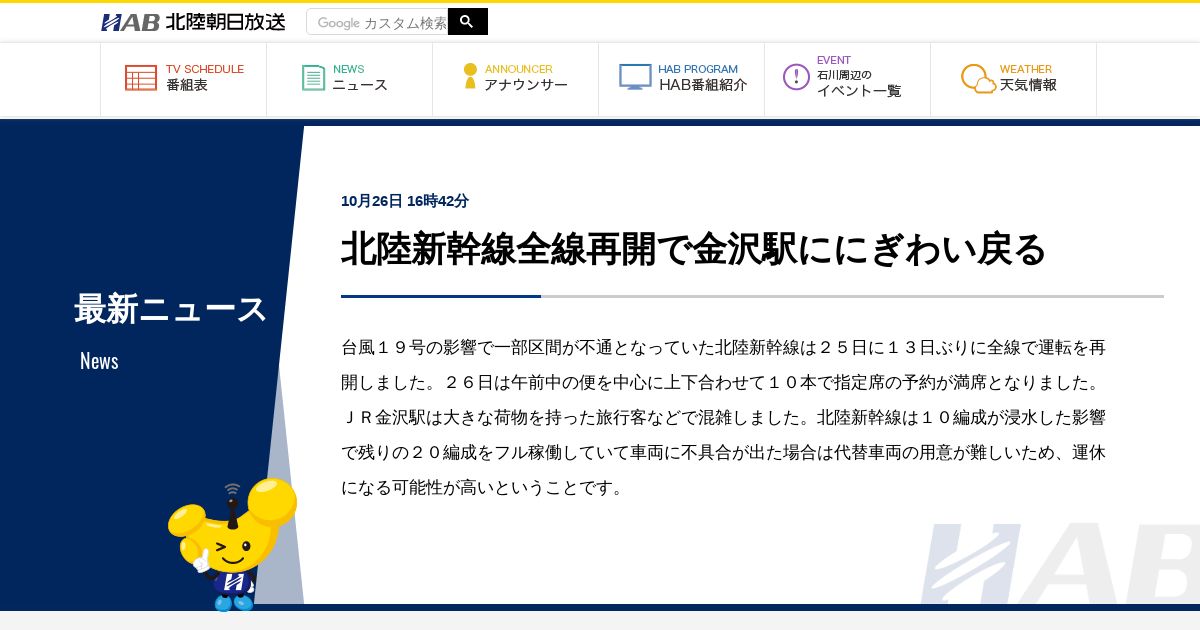Click the HAB 北陸朝日放送 logo
Viewport: 1200px width, 630px height.
click(x=193, y=22)
